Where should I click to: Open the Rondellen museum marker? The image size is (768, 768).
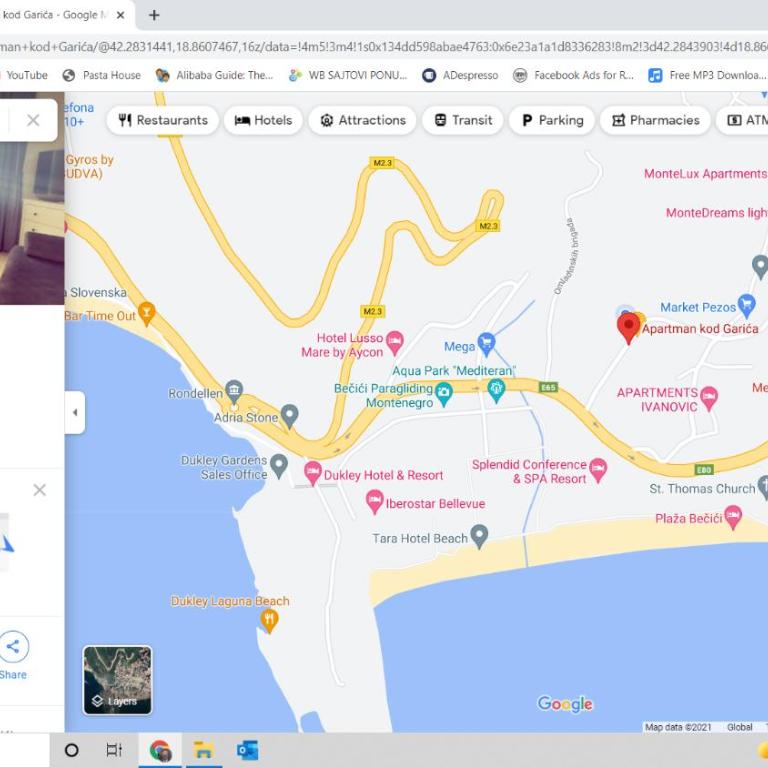pyautogui.click(x=234, y=391)
